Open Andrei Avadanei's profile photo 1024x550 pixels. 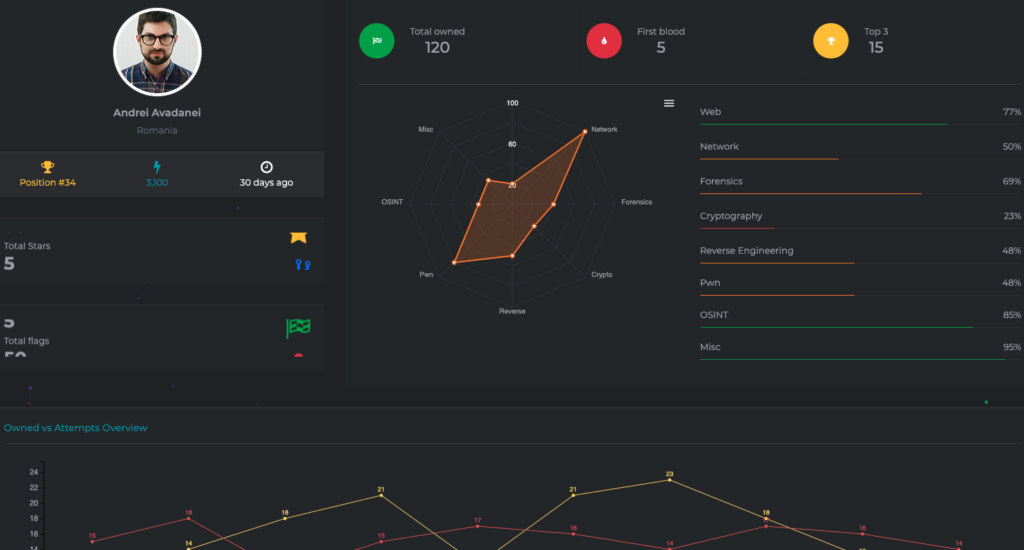[x=157, y=52]
